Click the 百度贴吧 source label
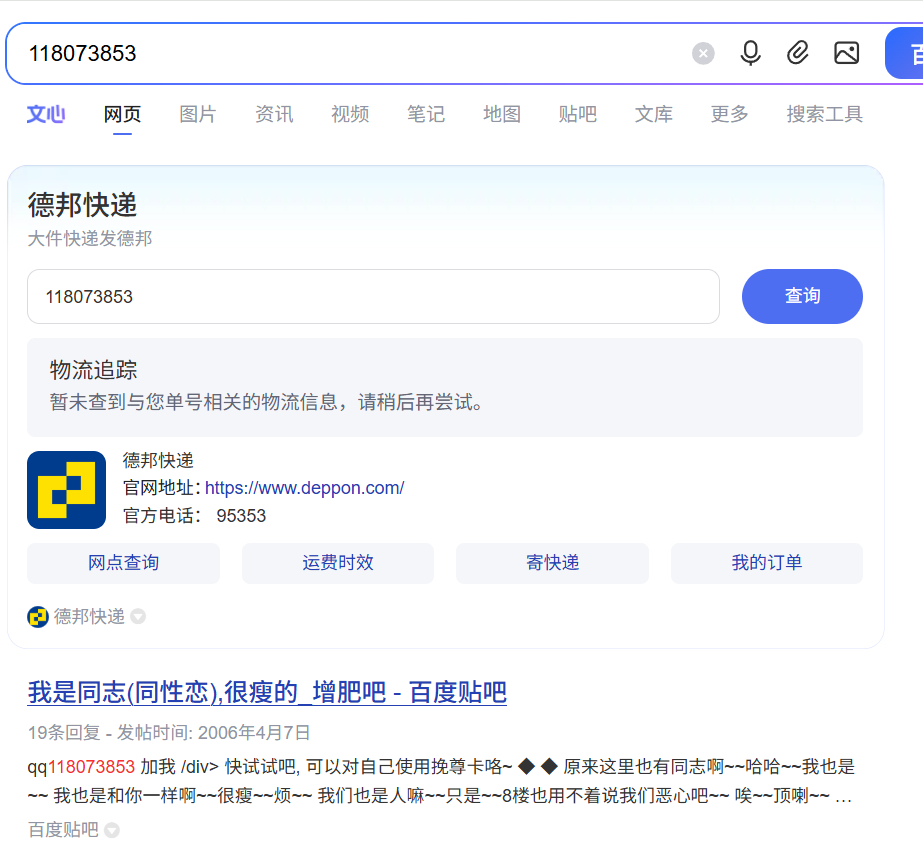 pyautogui.click(x=64, y=830)
